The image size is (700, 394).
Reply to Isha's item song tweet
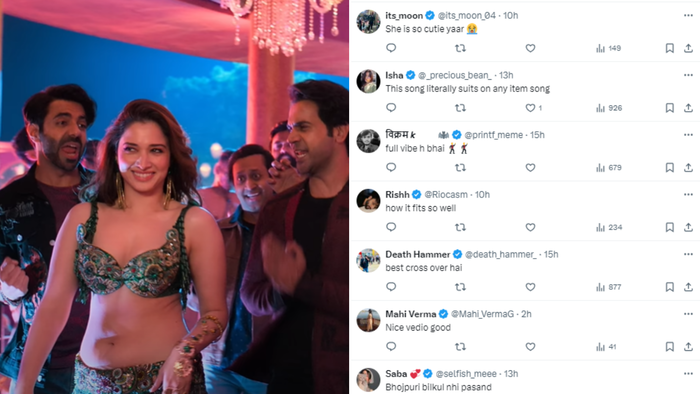(x=391, y=108)
